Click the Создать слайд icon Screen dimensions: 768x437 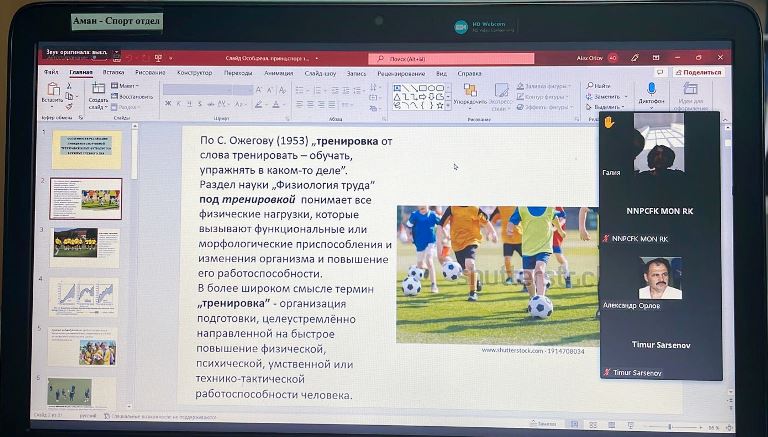tap(98, 88)
